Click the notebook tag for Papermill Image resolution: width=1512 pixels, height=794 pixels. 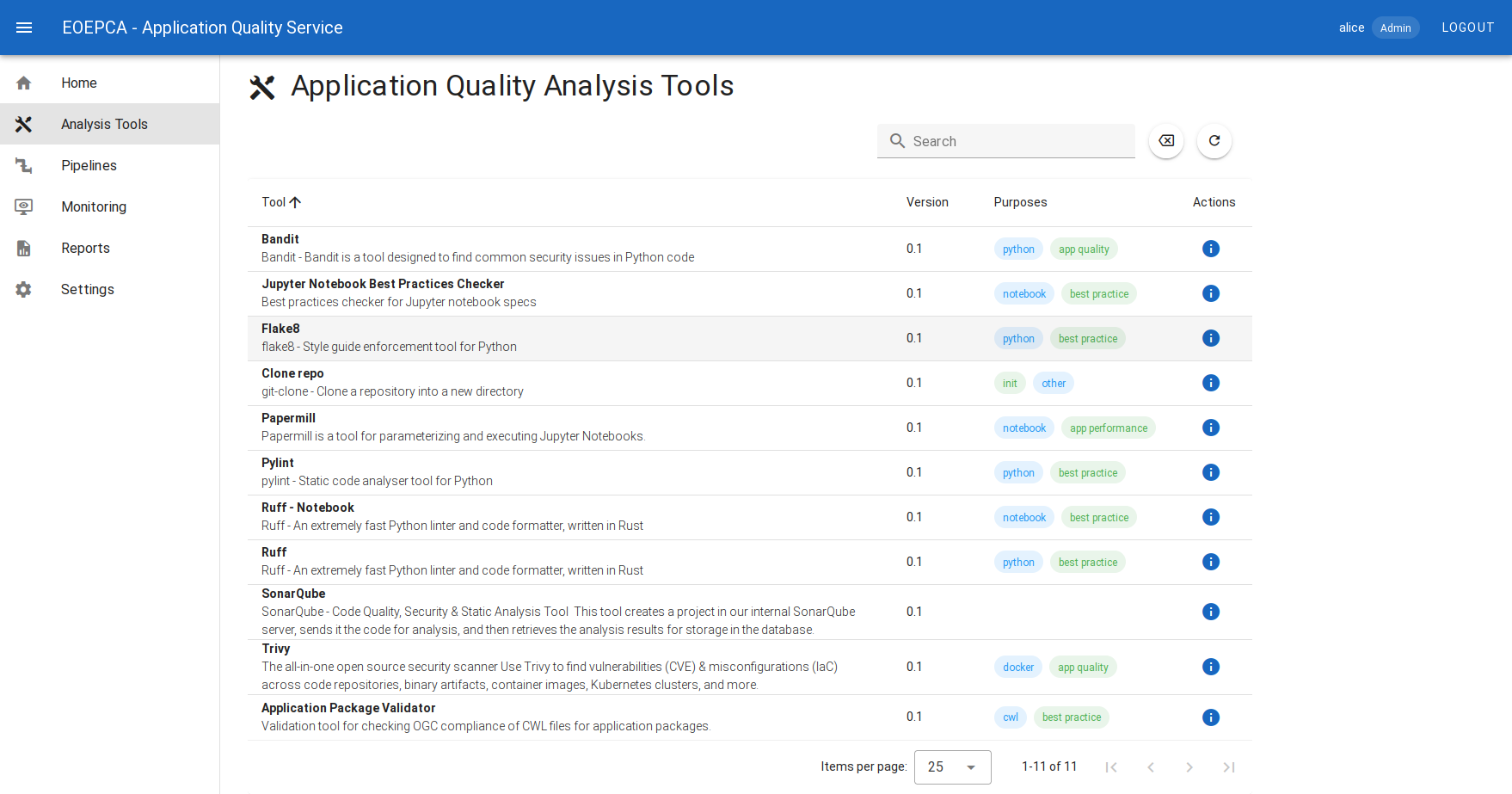point(1024,428)
